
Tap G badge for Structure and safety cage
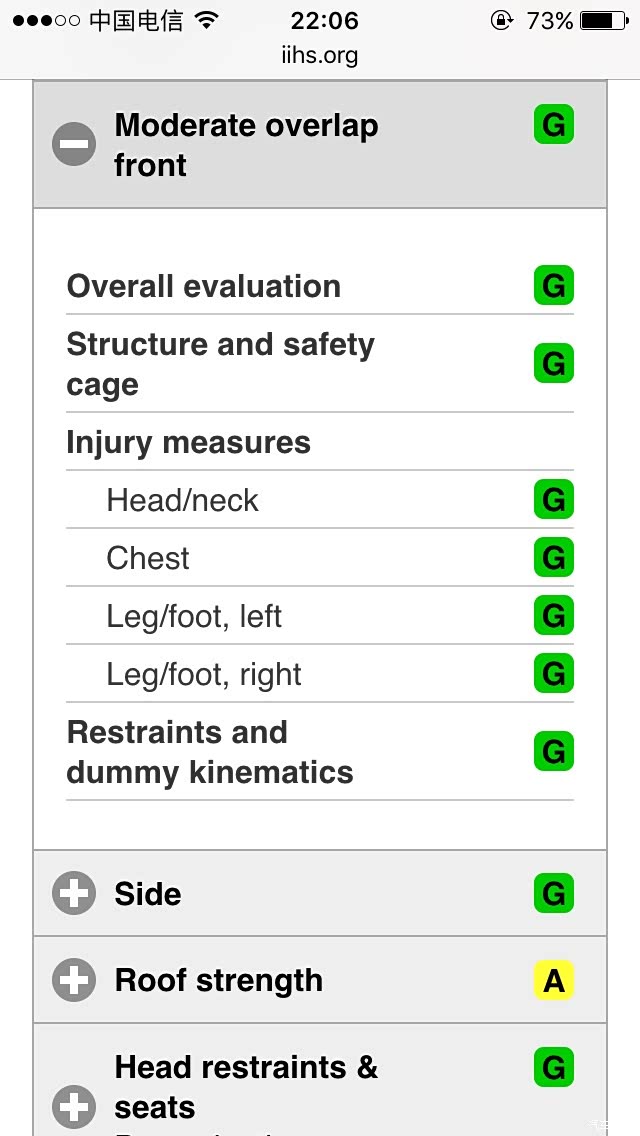coord(553,364)
